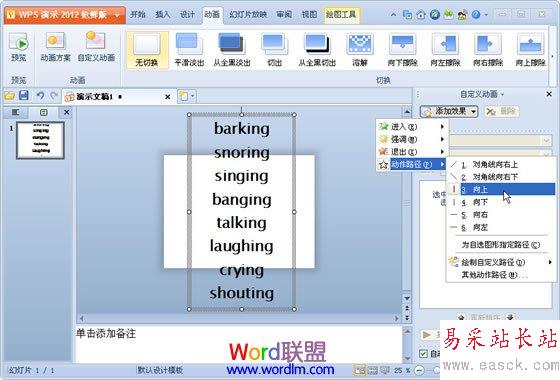
Task: Select slide 1 thumbnail
Action: click(x=41, y=140)
